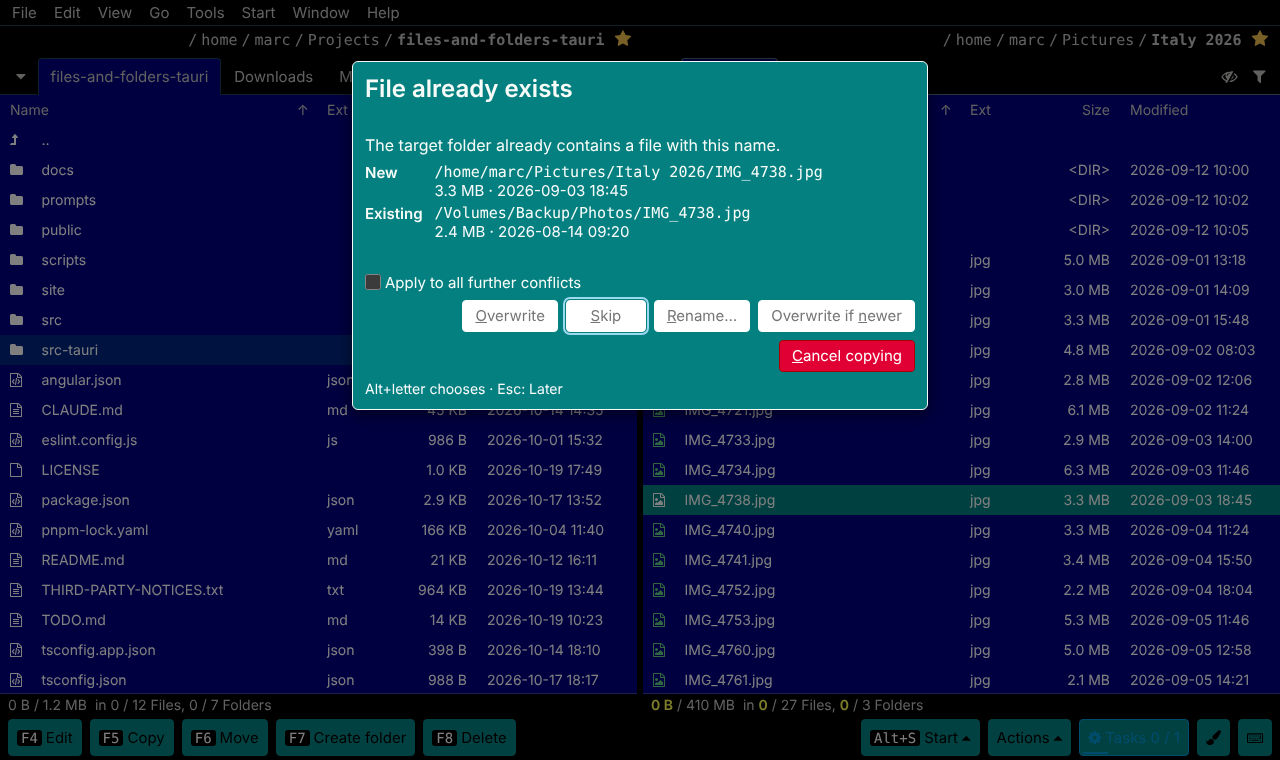Viewport: 1280px width, 760px height.
Task: Click the image icon of IMG_4738.jpg
Action: pyautogui.click(x=659, y=500)
